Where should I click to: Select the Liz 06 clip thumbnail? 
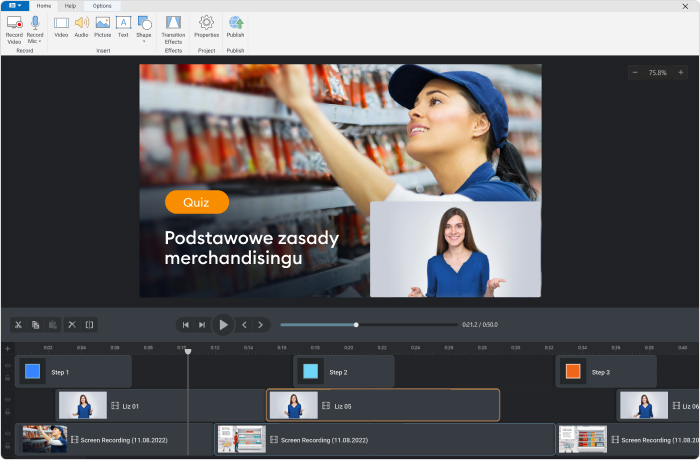point(644,406)
